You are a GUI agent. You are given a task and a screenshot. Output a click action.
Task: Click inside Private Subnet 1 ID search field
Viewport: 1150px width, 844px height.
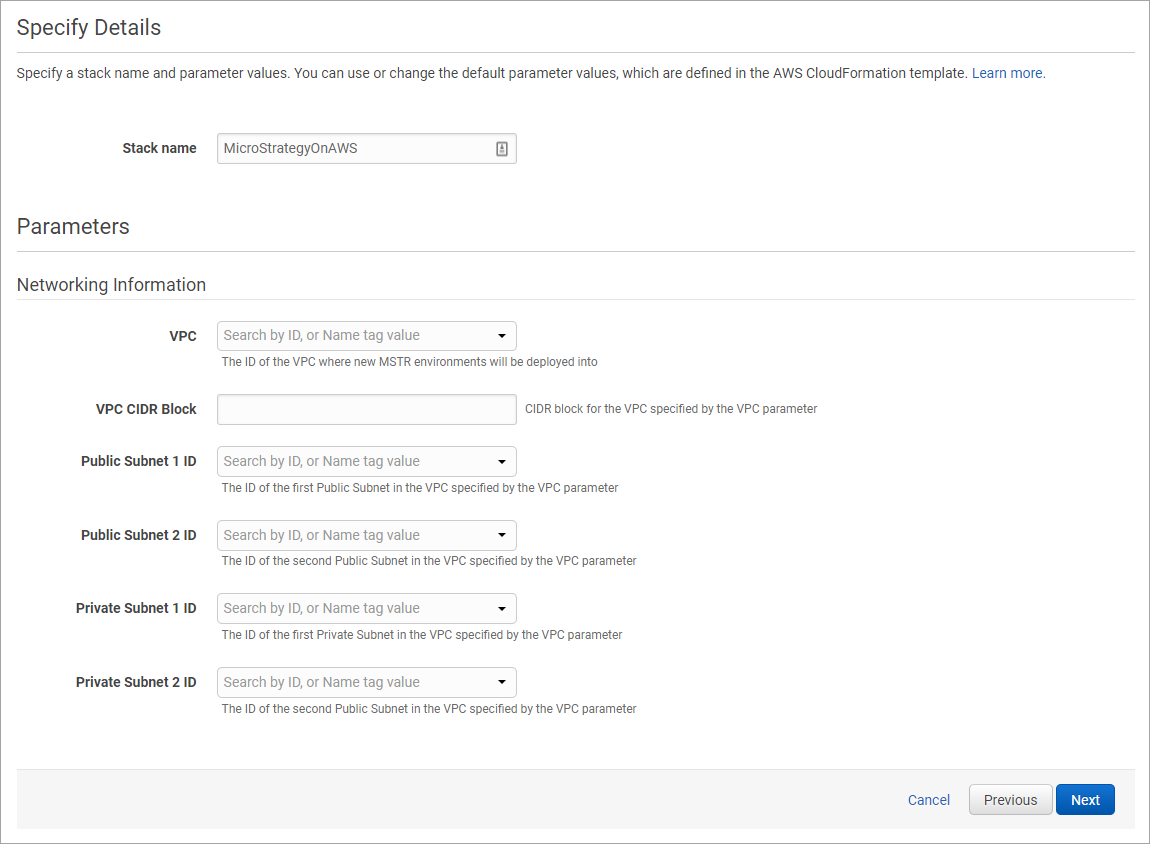tap(322, 609)
